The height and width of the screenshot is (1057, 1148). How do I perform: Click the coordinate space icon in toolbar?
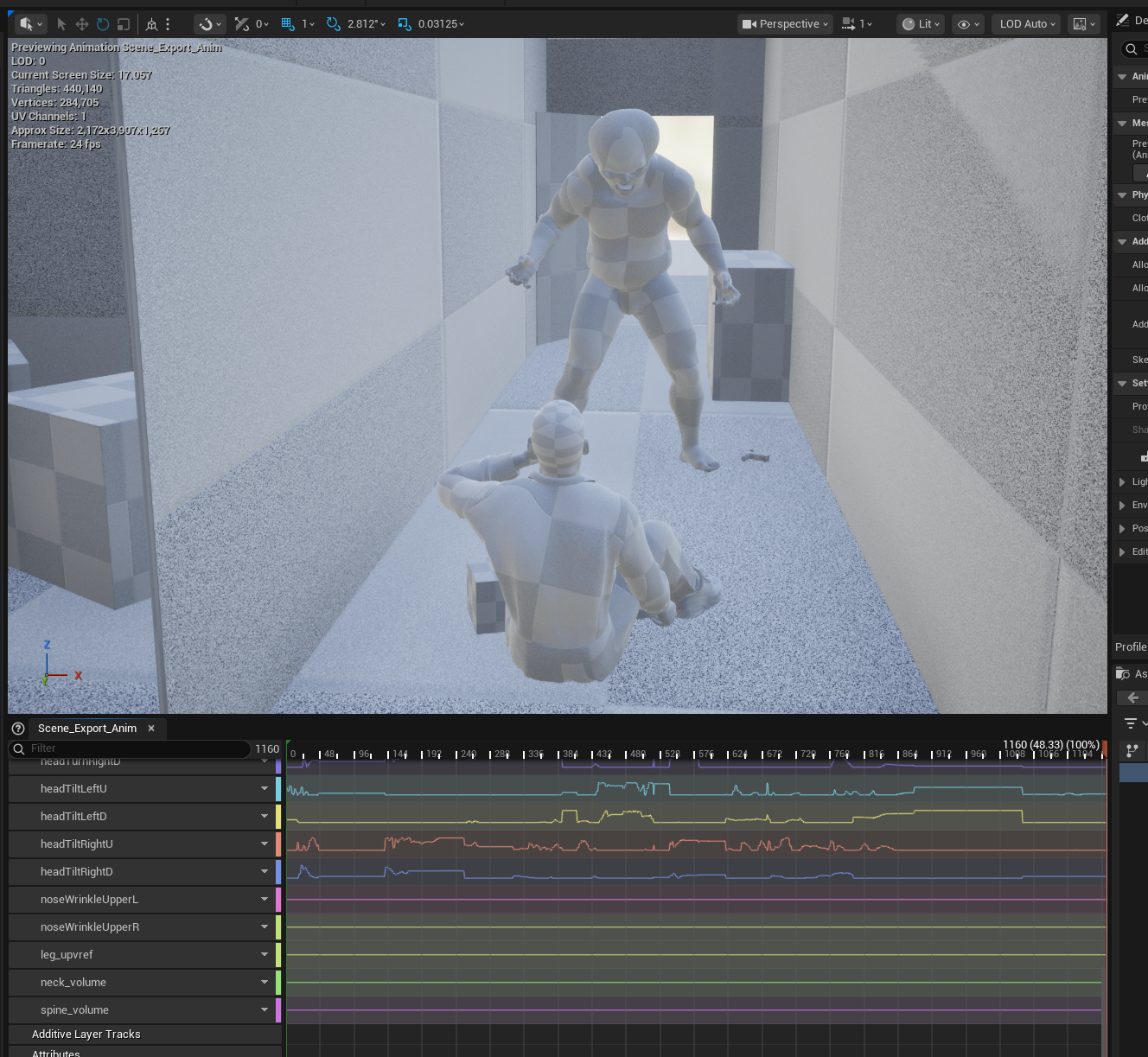click(x=151, y=24)
